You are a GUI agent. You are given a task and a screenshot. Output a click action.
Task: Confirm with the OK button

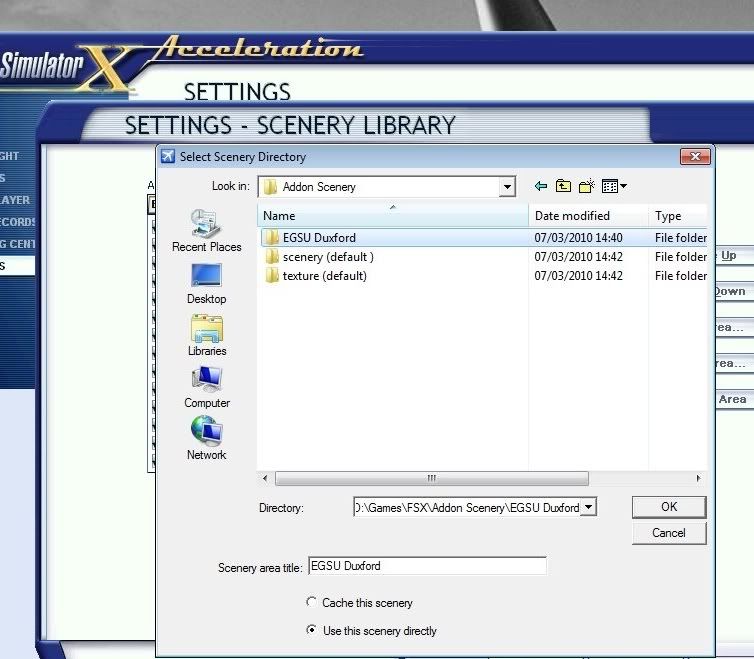pyautogui.click(x=669, y=507)
